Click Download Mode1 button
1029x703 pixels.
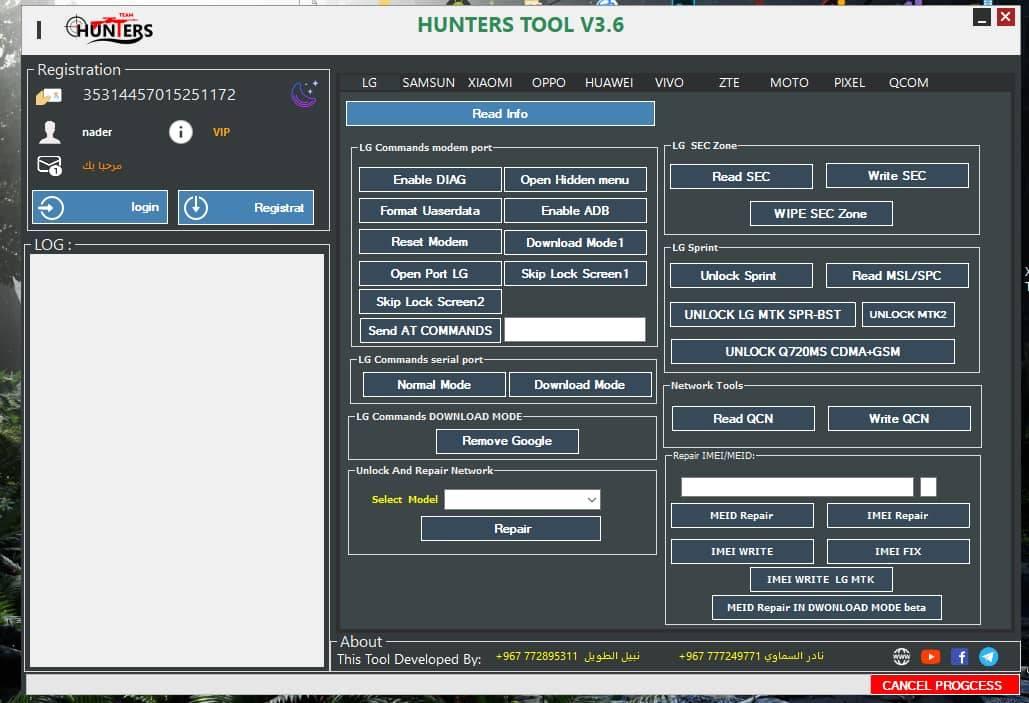[x=575, y=242]
